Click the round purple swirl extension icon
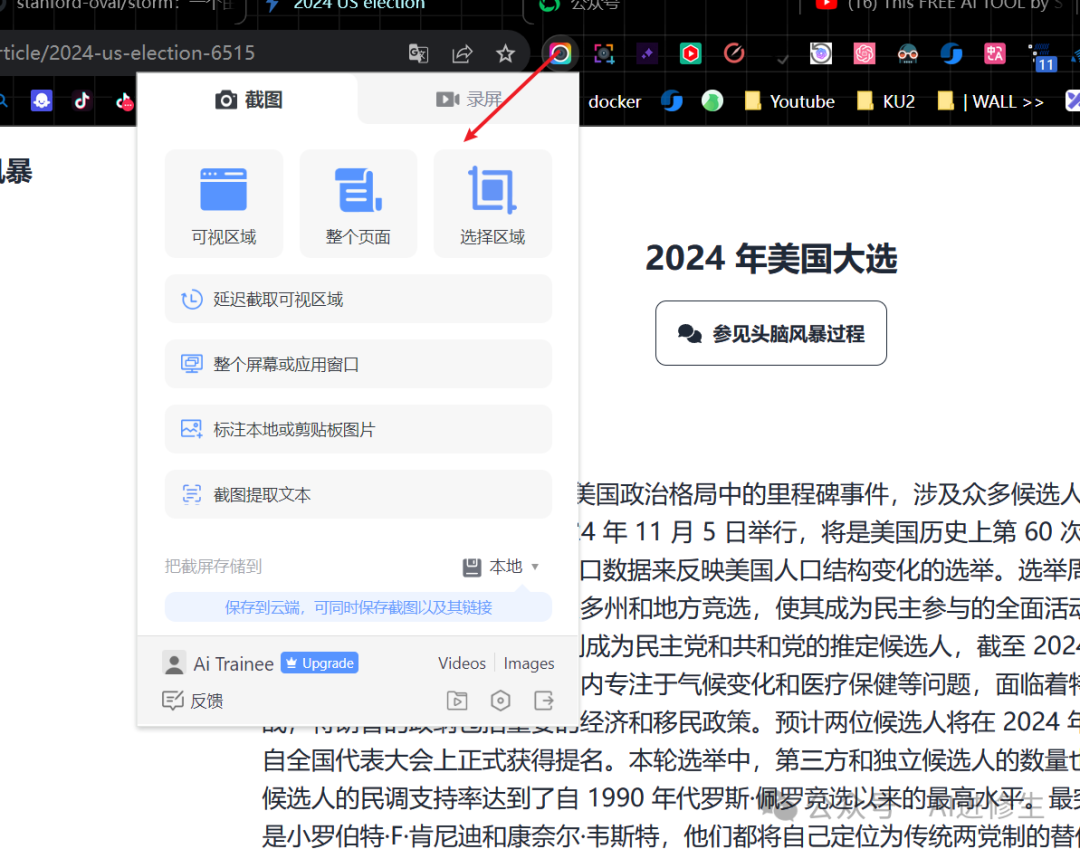Viewport: 1080px width, 849px height. [x=820, y=53]
